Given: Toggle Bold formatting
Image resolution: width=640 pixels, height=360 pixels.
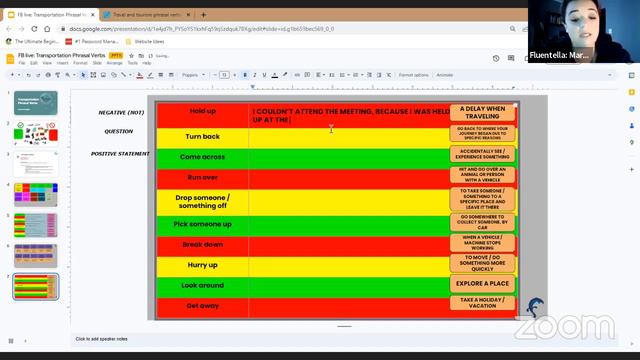Looking at the screenshot, I should [245, 75].
